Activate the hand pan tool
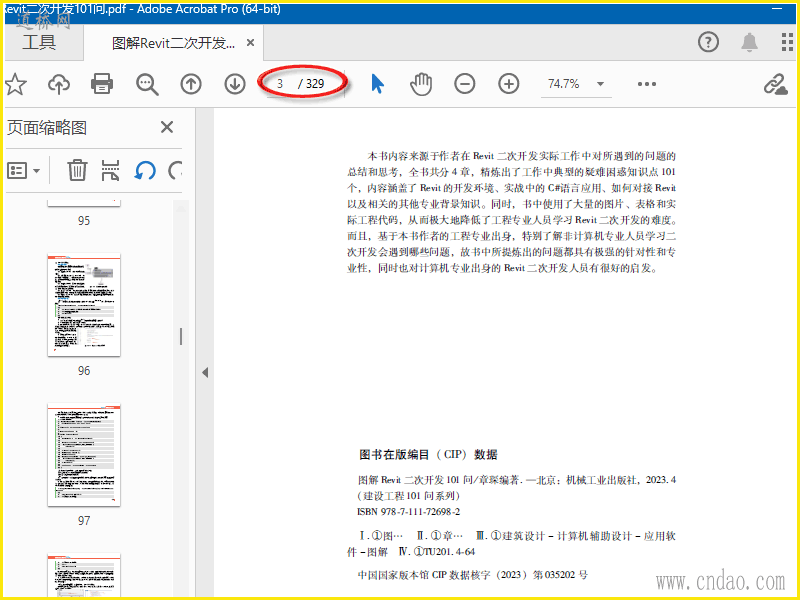800x600 pixels. pyautogui.click(x=421, y=84)
